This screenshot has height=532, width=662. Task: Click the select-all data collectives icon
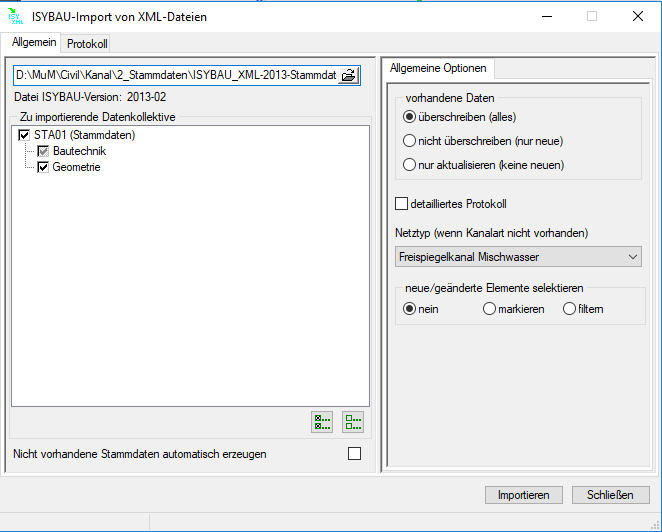(x=322, y=422)
